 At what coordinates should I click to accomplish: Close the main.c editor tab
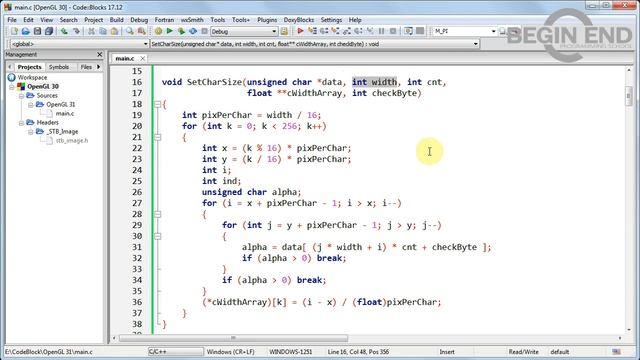click(142, 59)
